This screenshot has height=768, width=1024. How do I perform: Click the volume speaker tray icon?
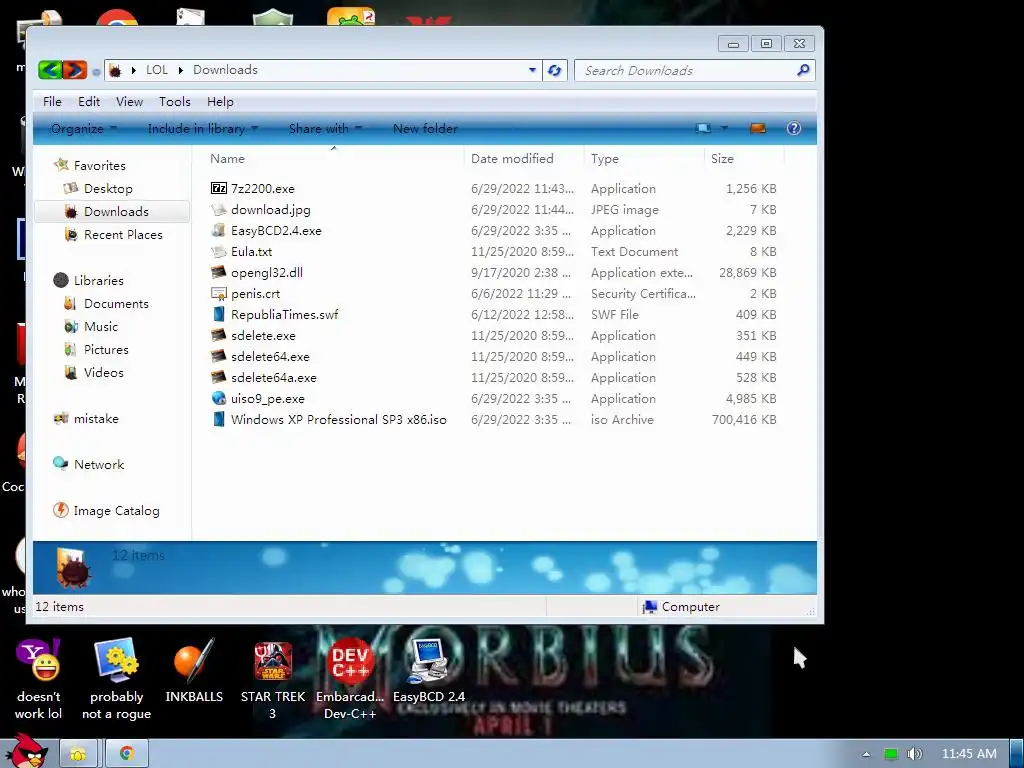[x=914, y=754]
